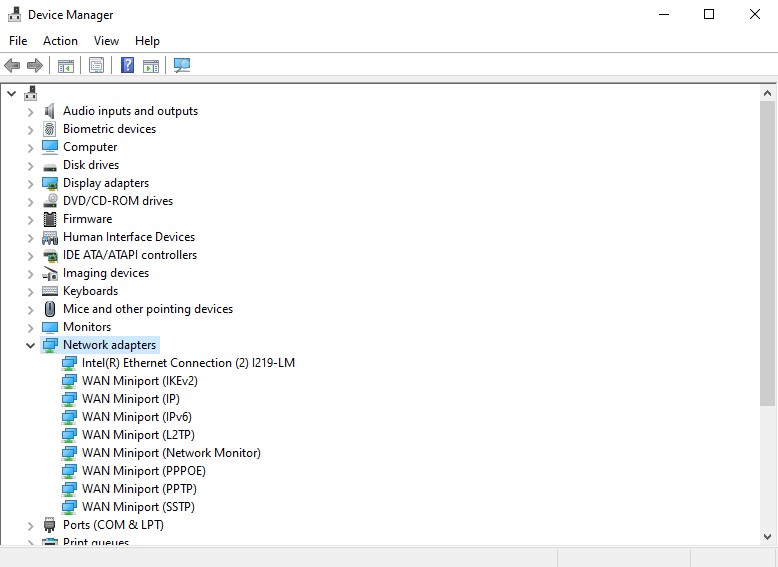
Task: Open the View menu
Action: point(107,41)
